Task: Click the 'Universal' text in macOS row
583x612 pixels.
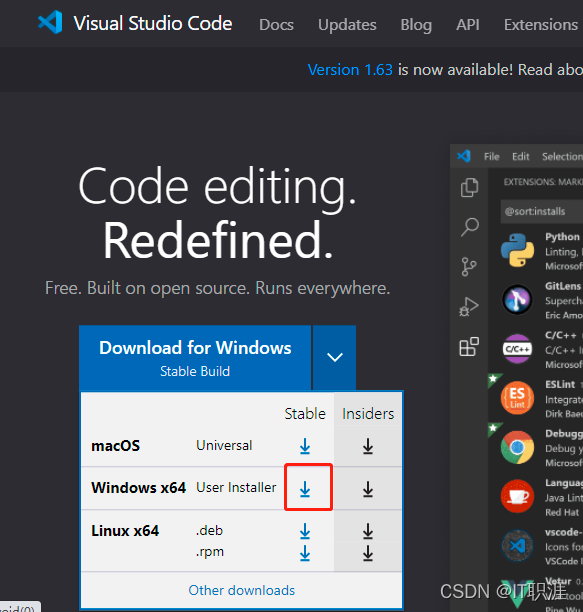Action: (x=224, y=445)
